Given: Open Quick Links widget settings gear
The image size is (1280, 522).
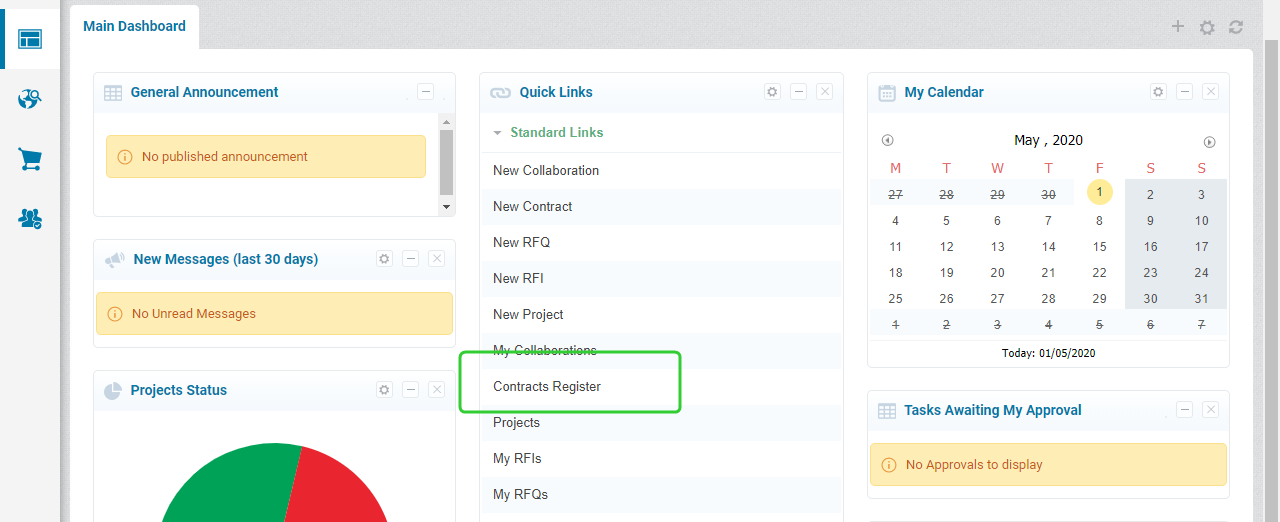Looking at the screenshot, I should [772, 92].
